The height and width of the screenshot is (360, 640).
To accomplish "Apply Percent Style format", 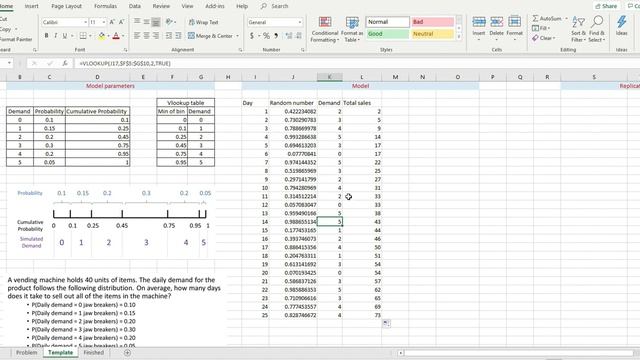I will click(266, 36).
